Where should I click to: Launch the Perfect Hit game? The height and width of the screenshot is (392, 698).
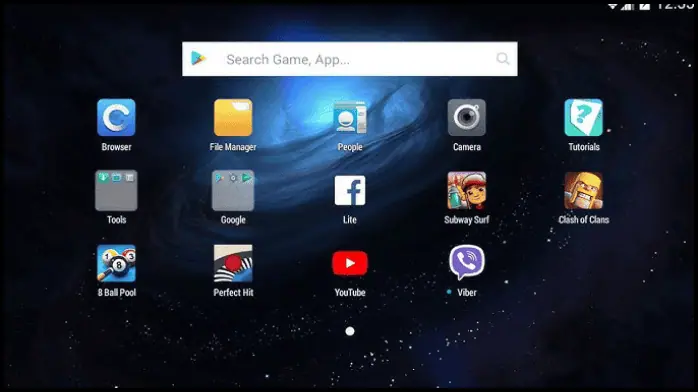point(233,263)
